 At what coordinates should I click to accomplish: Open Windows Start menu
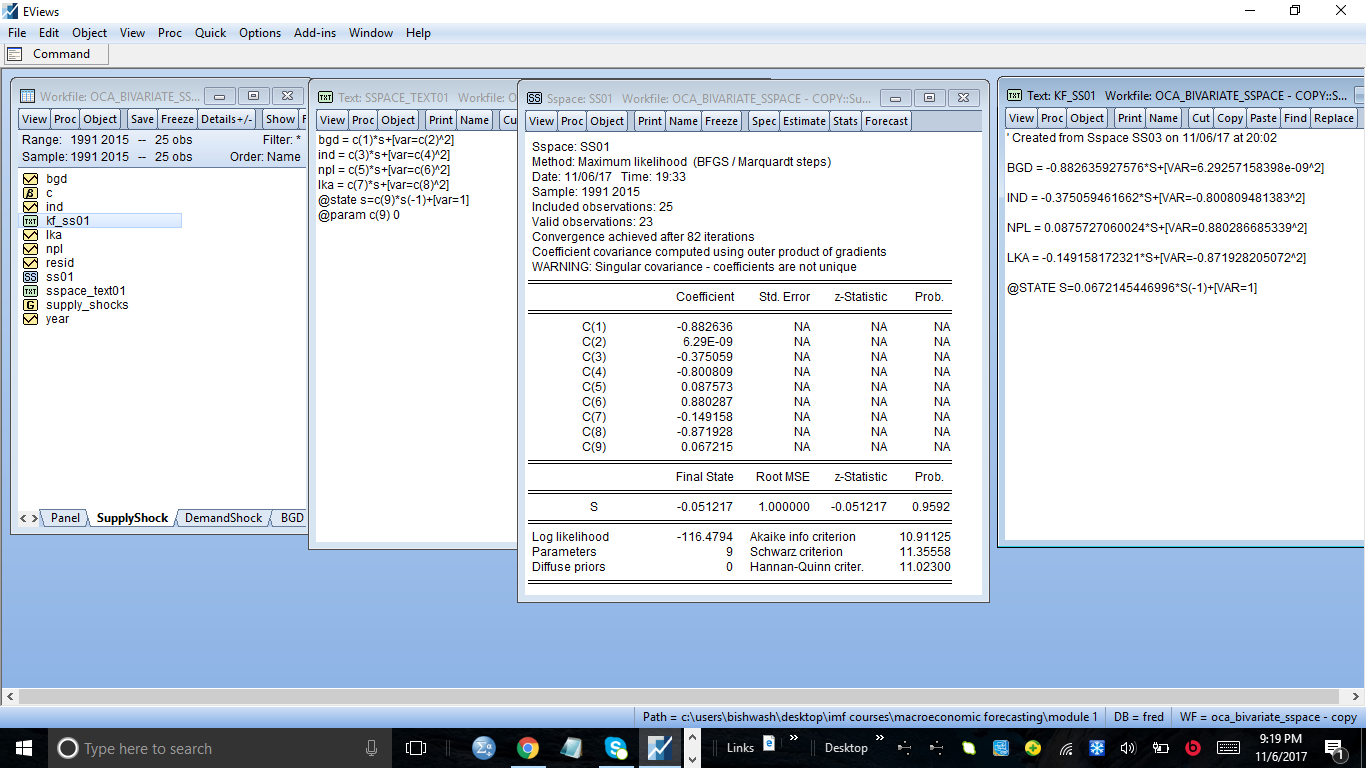24,748
